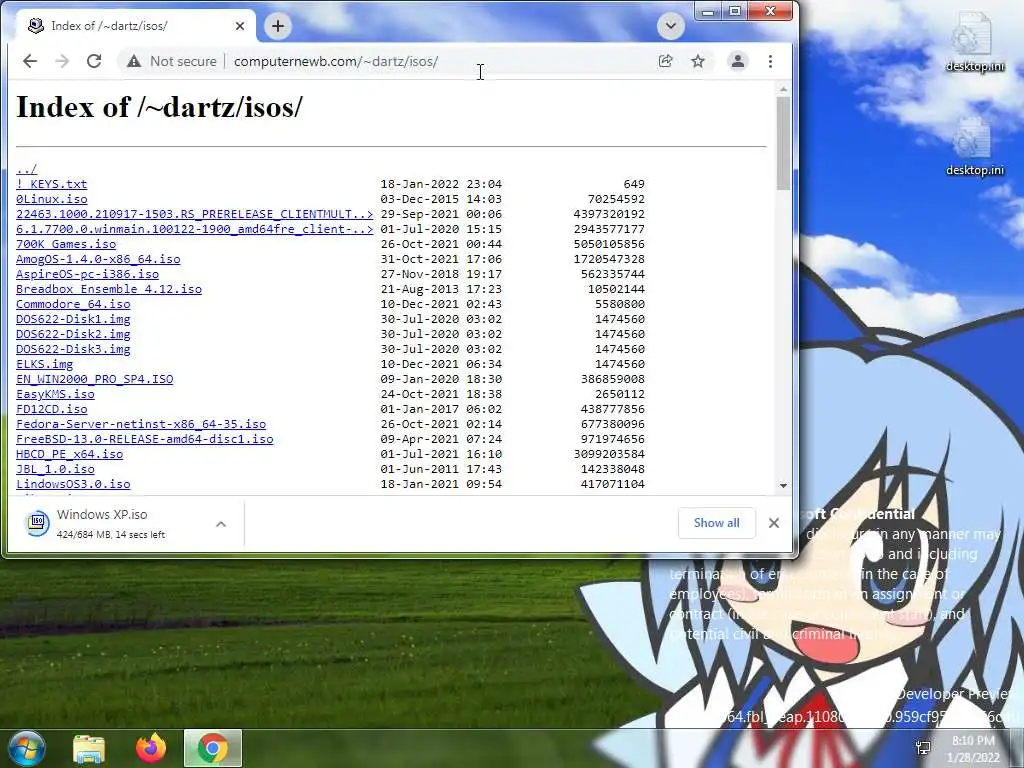Click the Show all downloads button

[716, 523]
